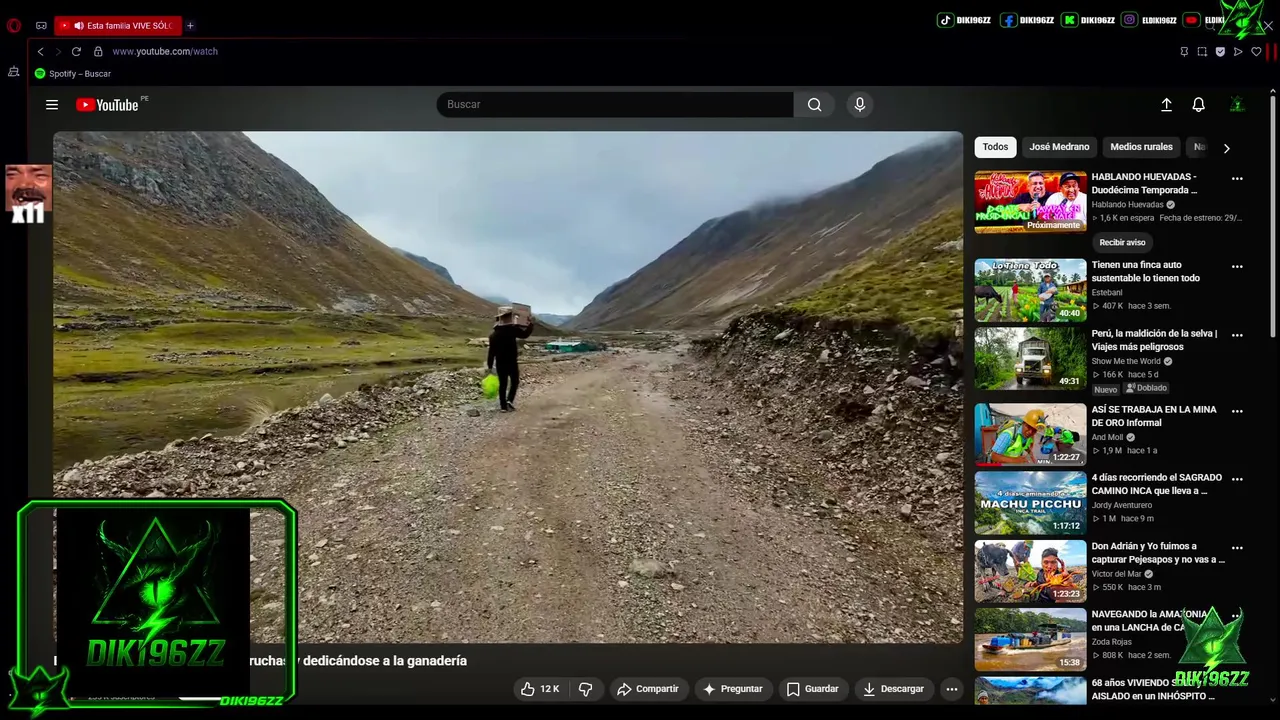The image size is (1280, 720).
Task: Go to the YouTube home logo
Action: point(107,105)
